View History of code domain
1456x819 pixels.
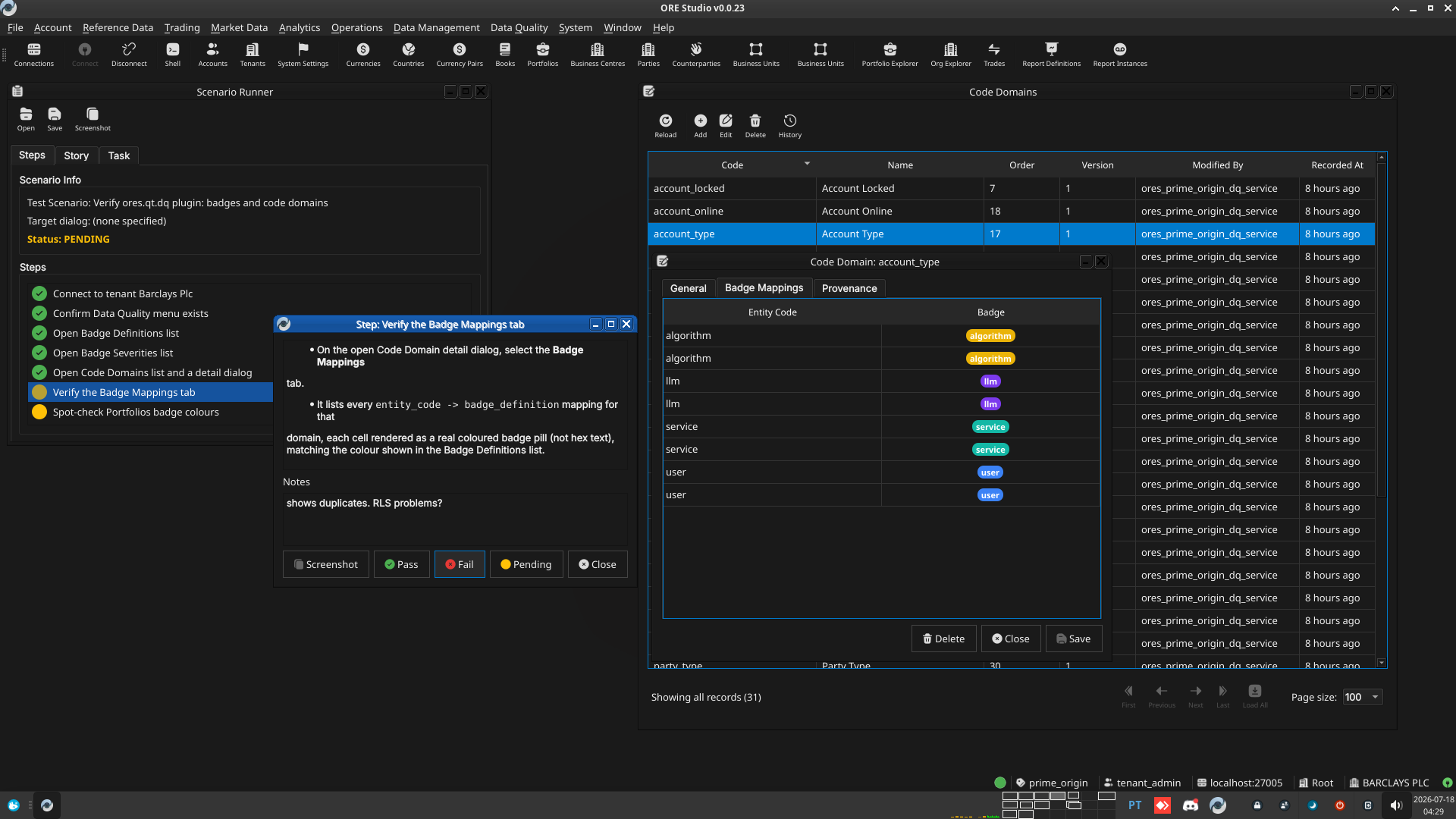789,126
